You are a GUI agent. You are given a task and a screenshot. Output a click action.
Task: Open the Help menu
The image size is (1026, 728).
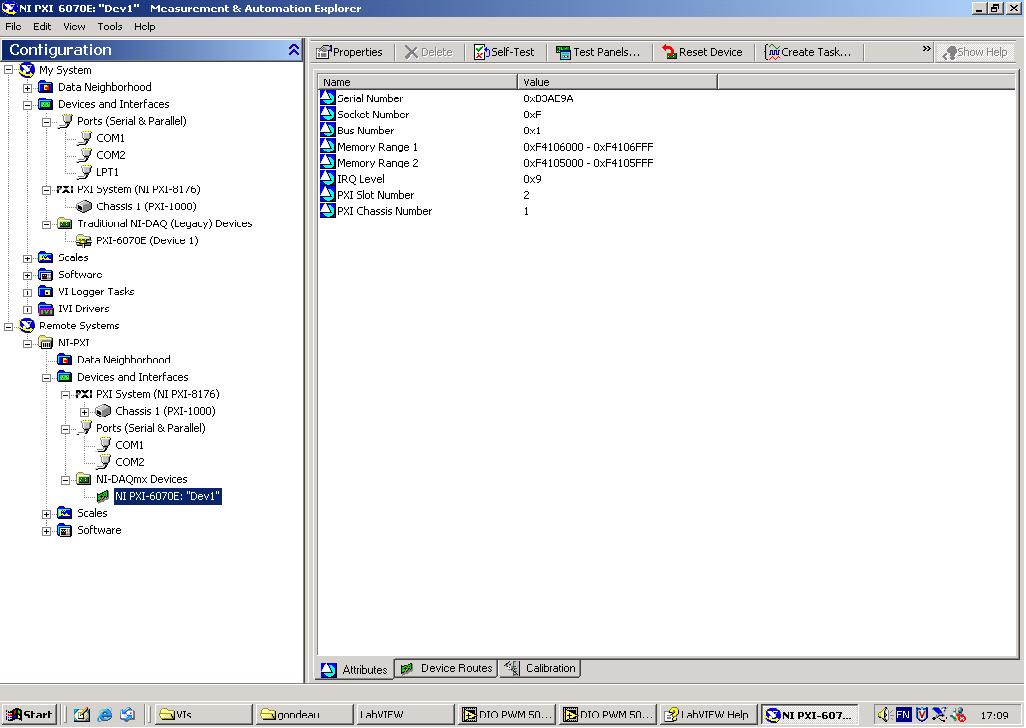145,26
